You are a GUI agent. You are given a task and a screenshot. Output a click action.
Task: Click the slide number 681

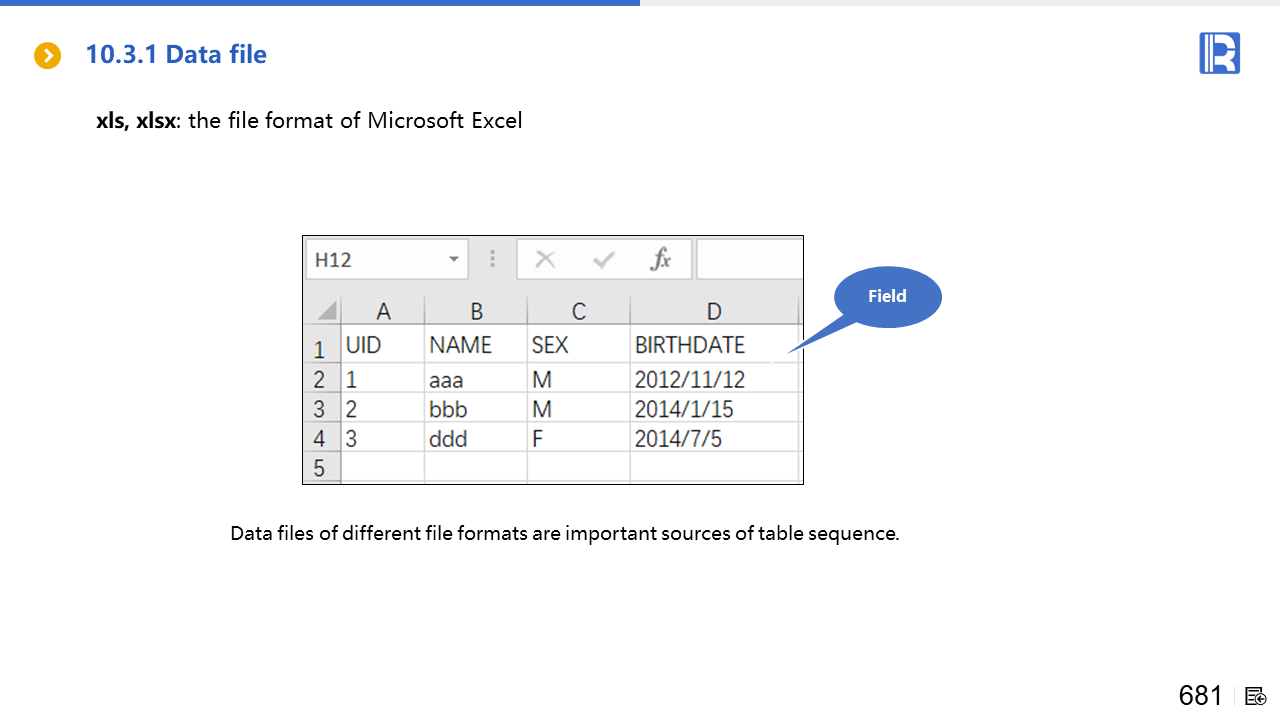(x=1200, y=696)
